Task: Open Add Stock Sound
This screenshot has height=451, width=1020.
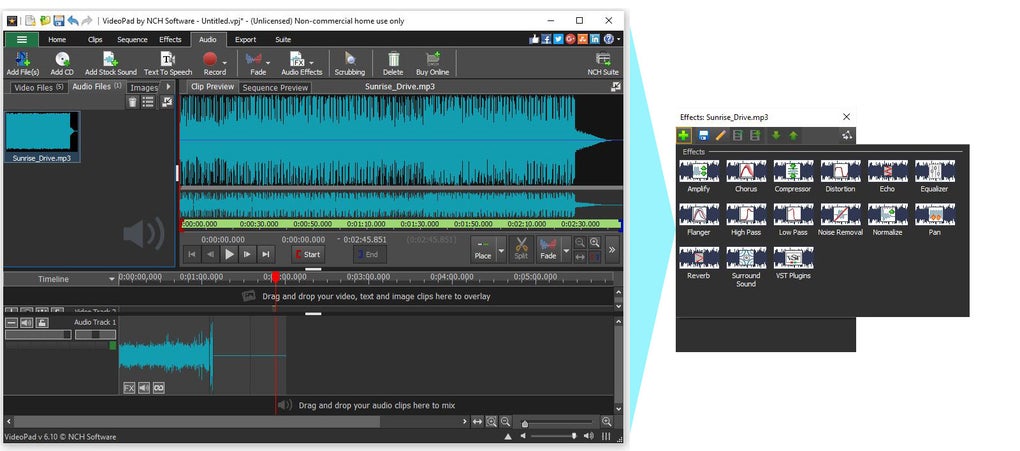Action: pos(111,64)
